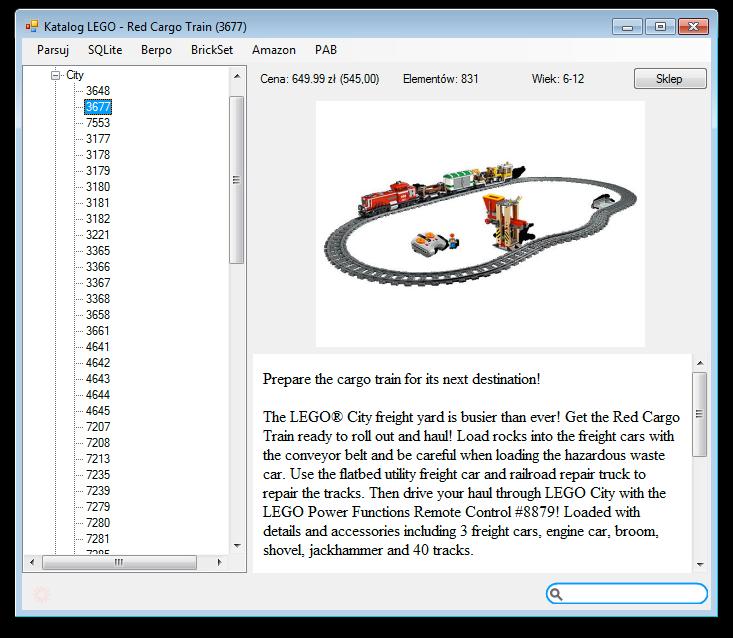The height and width of the screenshot is (638, 733).
Task: Select set 3182 in the tree
Action: tap(98, 219)
